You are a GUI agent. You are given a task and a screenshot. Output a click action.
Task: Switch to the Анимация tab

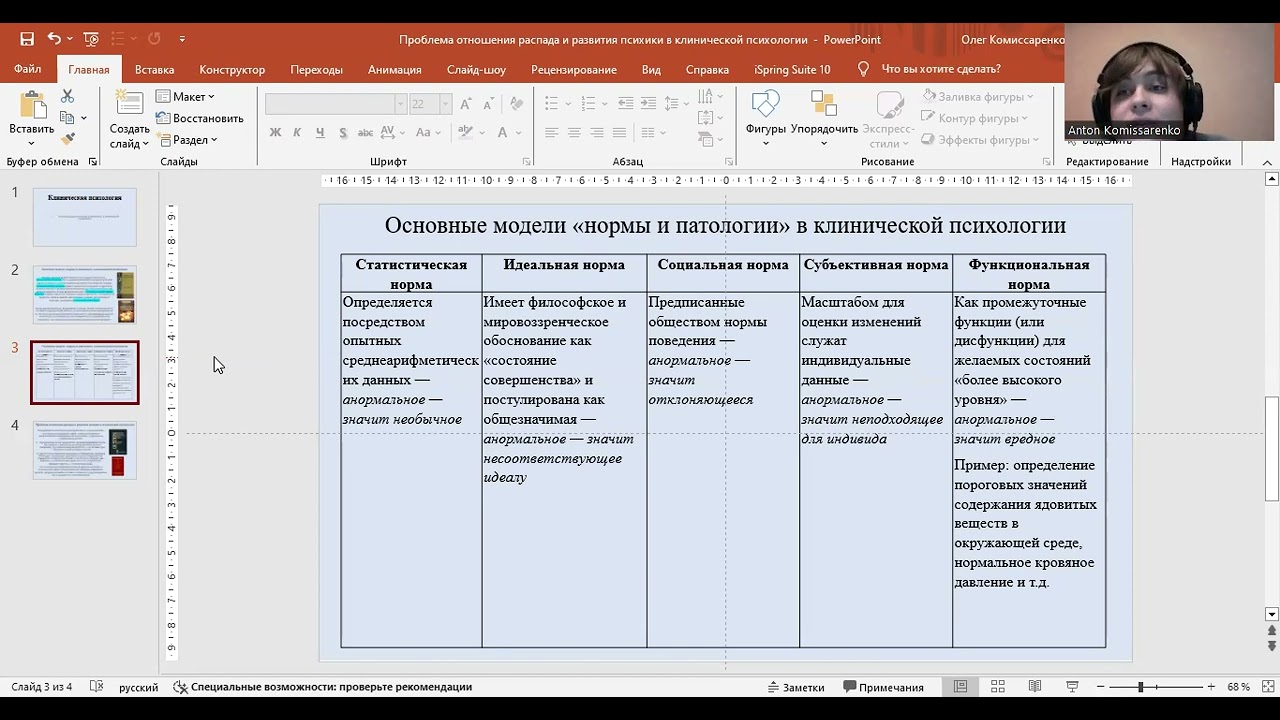[394, 69]
